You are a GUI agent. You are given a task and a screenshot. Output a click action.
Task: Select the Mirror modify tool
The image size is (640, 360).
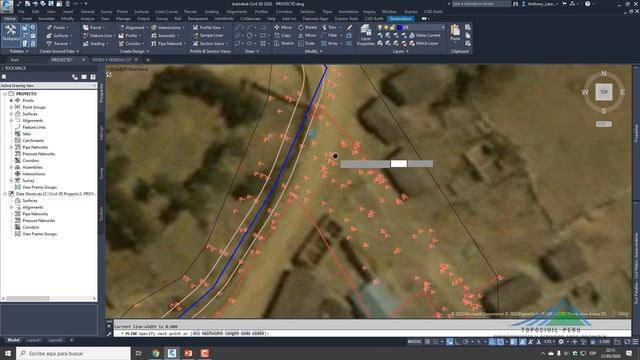coord(307,36)
